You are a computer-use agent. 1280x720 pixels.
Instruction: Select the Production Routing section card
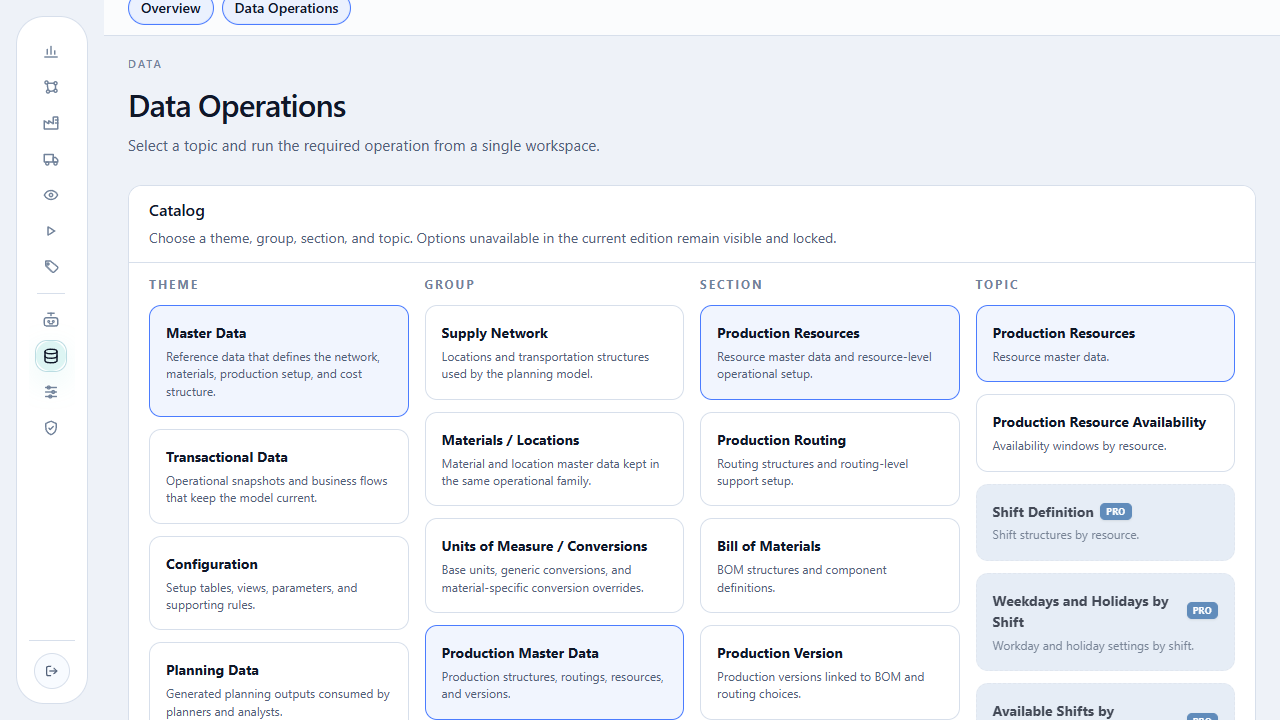click(x=830, y=459)
